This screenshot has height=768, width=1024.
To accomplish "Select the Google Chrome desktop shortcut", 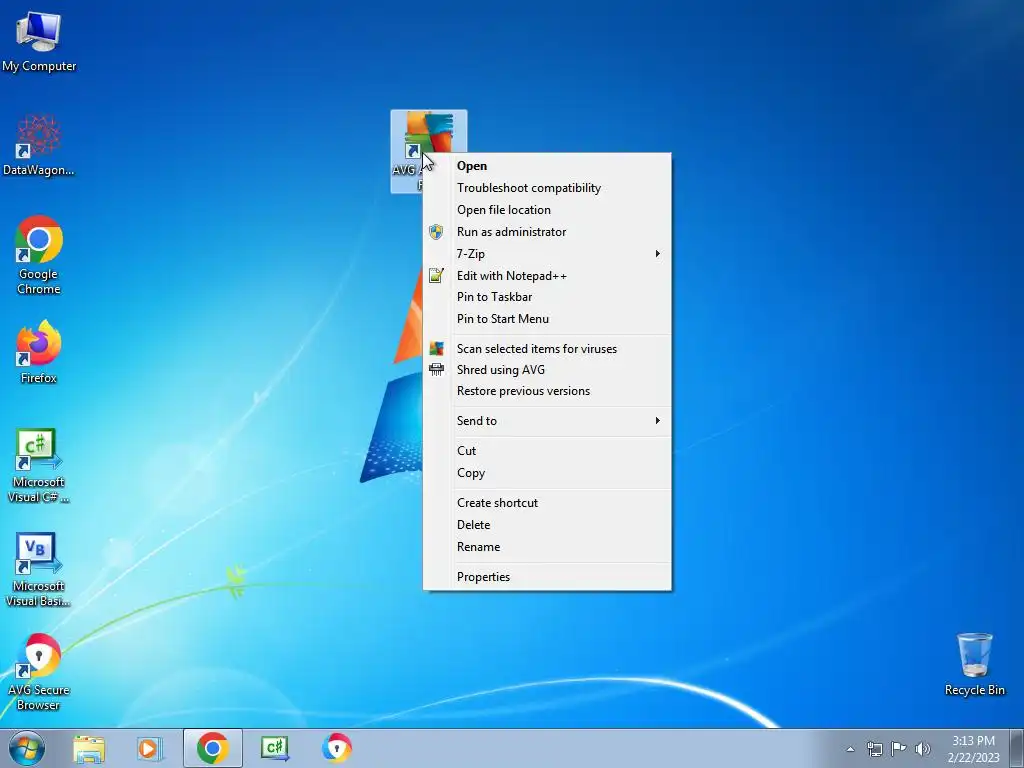I will tap(39, 255).
